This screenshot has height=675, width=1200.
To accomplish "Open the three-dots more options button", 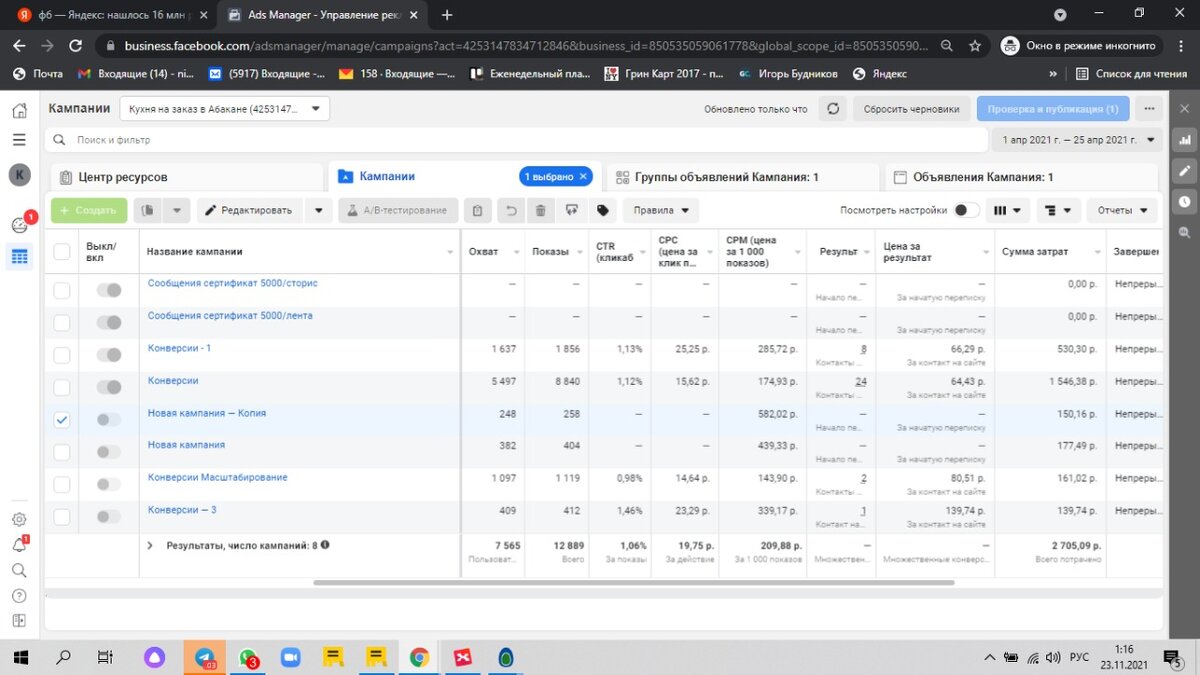I will tap(1148, 109).
